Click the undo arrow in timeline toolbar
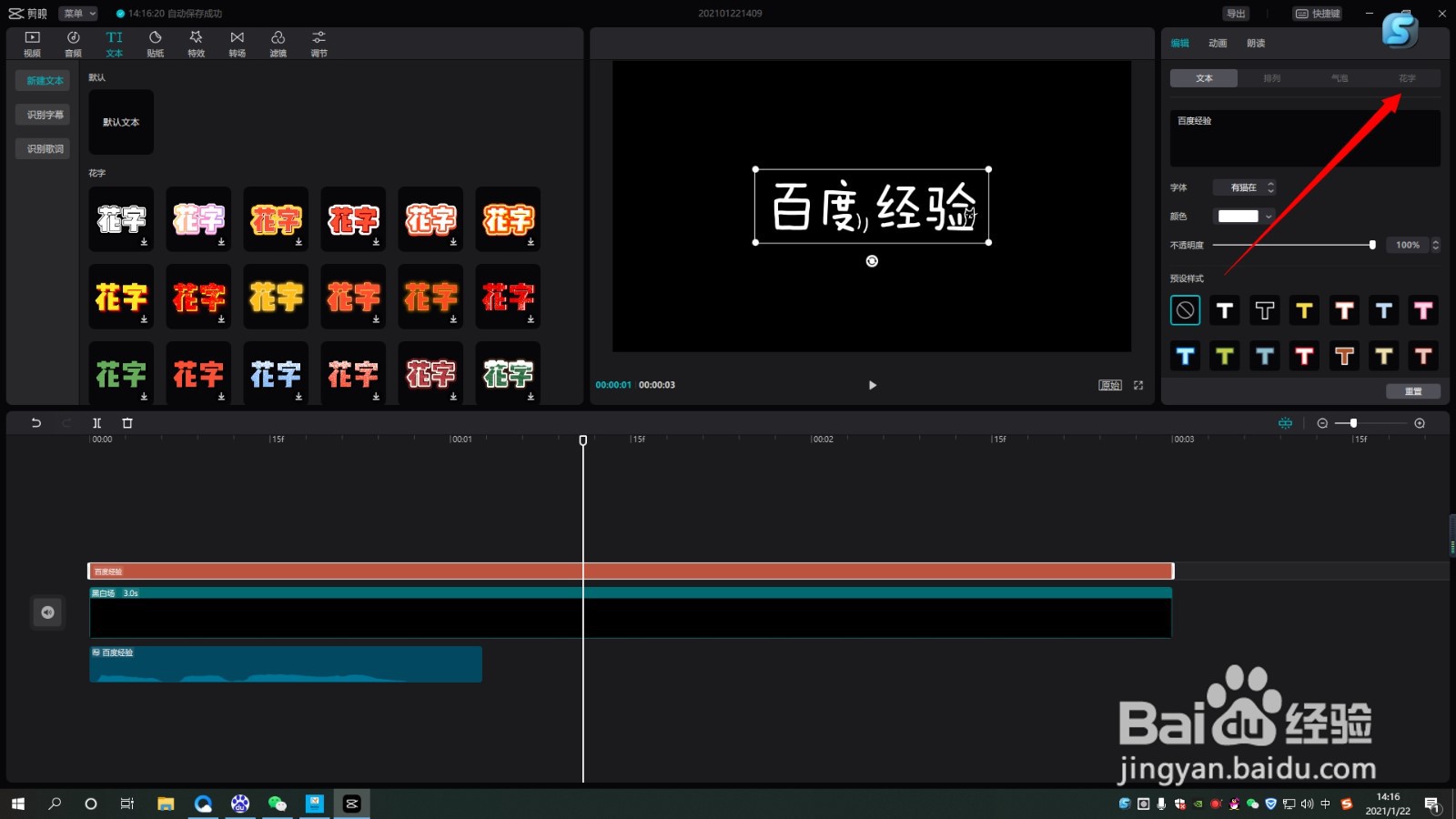 tap(36, 423)
